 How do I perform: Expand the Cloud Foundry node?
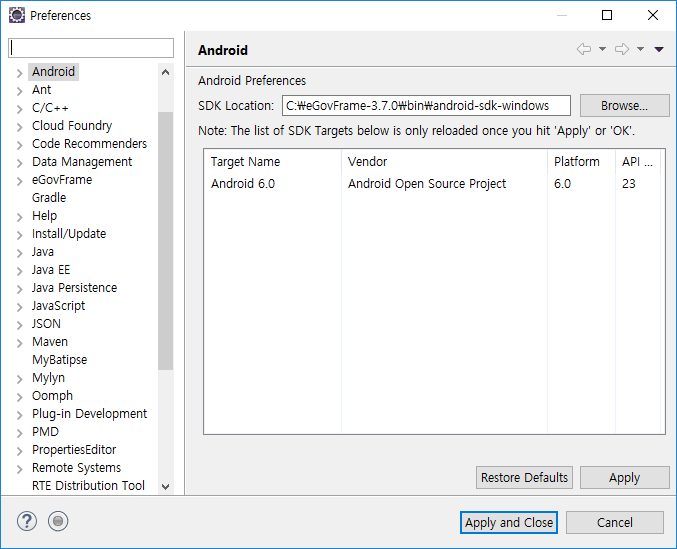click(19, 127)
